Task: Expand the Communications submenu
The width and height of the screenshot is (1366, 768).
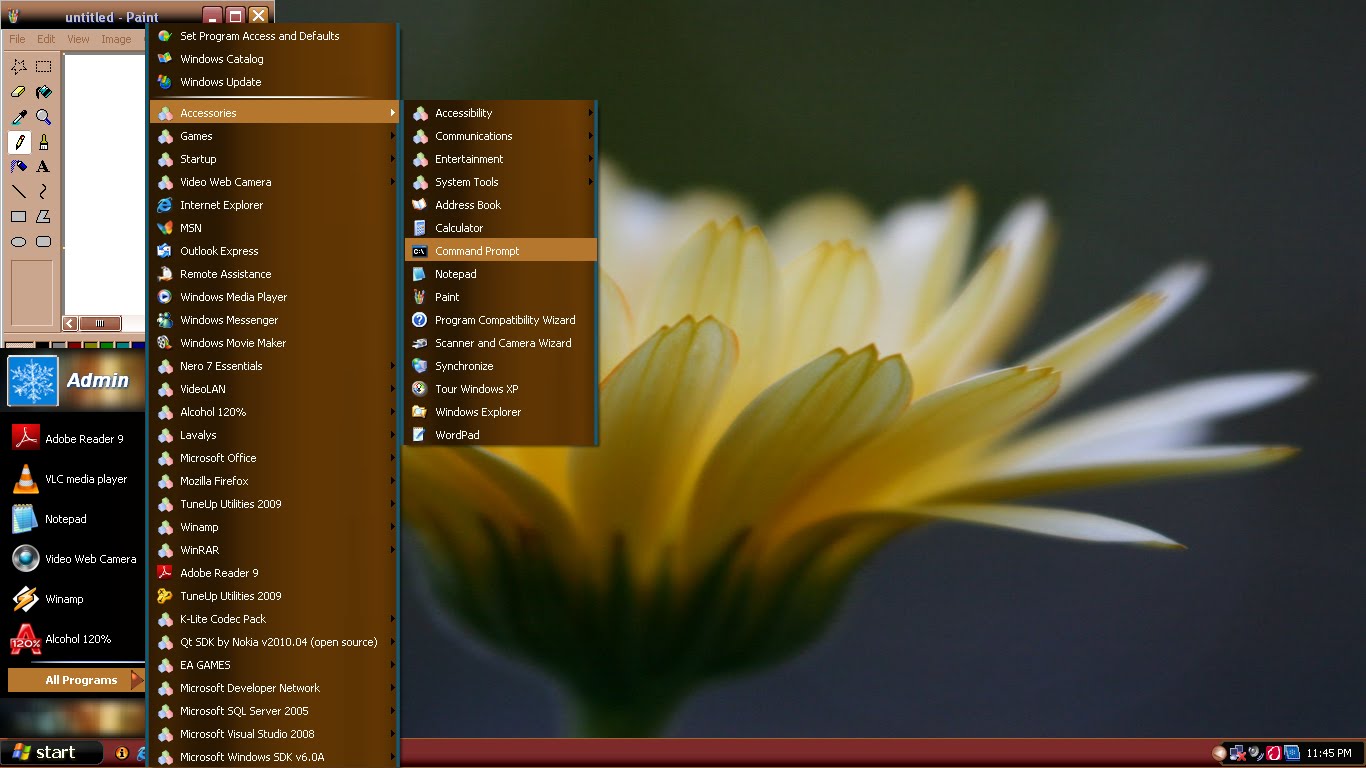Action: coord(500,136)
